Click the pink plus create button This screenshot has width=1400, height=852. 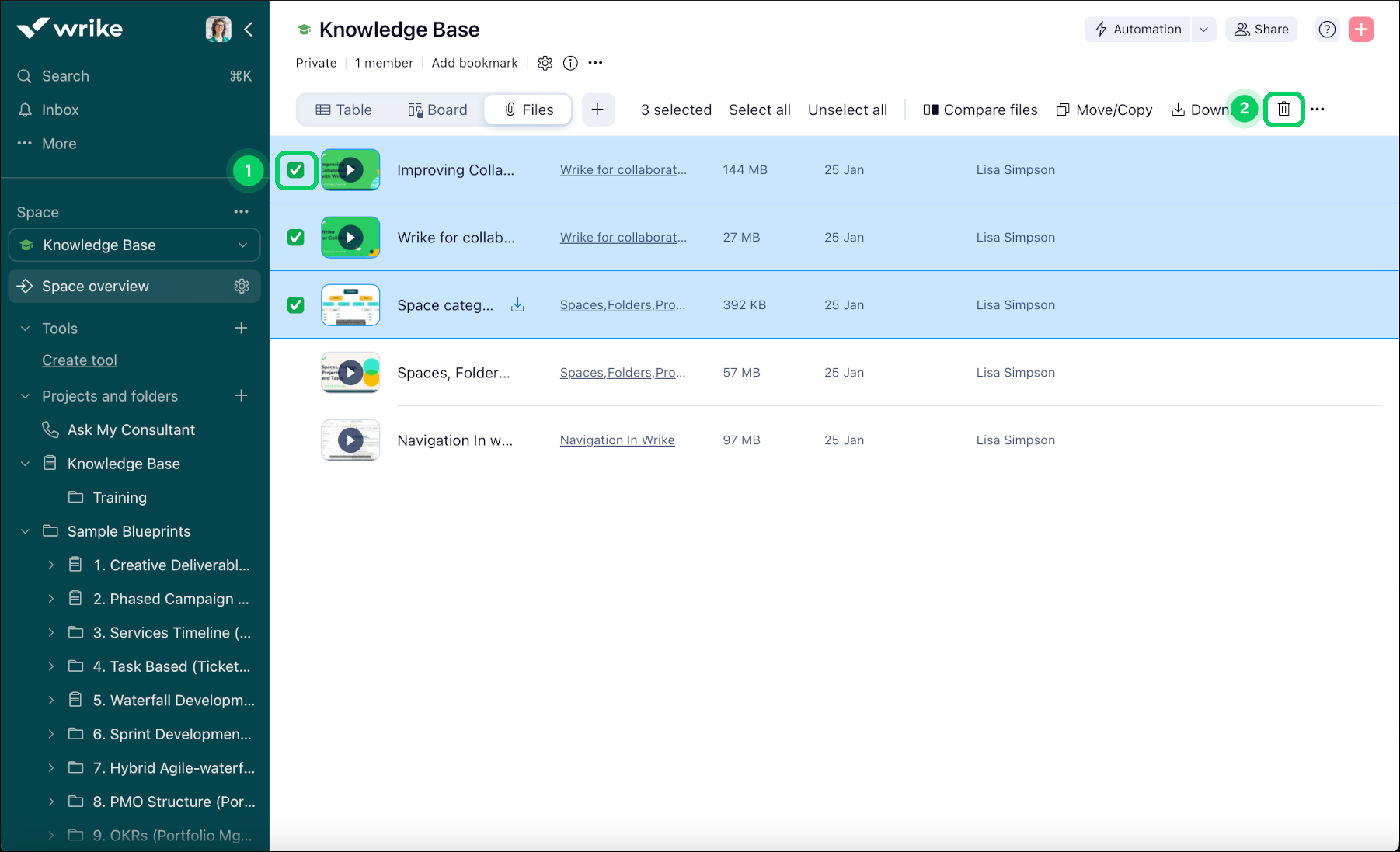(1360, 30)
